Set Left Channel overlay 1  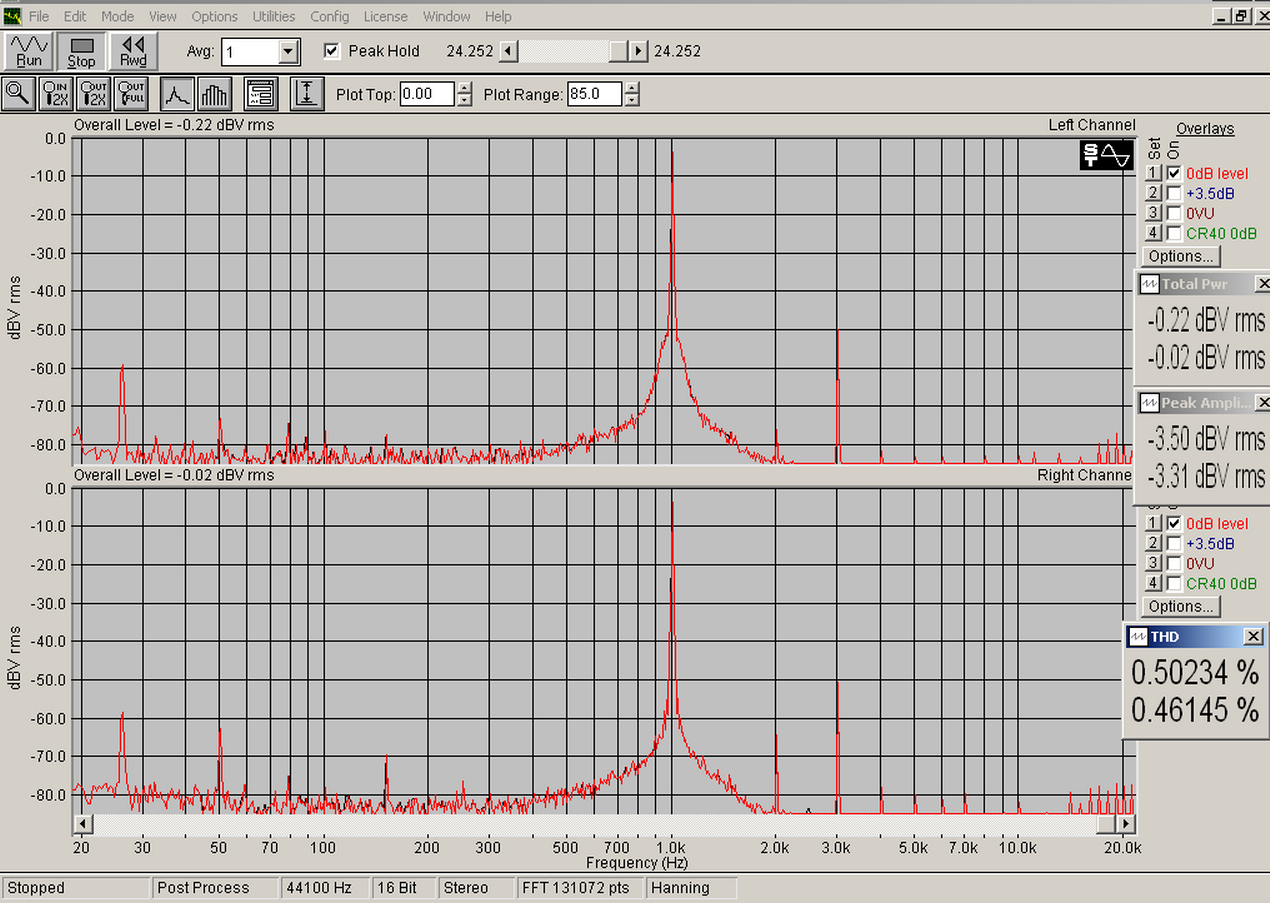pos(1153,173)
